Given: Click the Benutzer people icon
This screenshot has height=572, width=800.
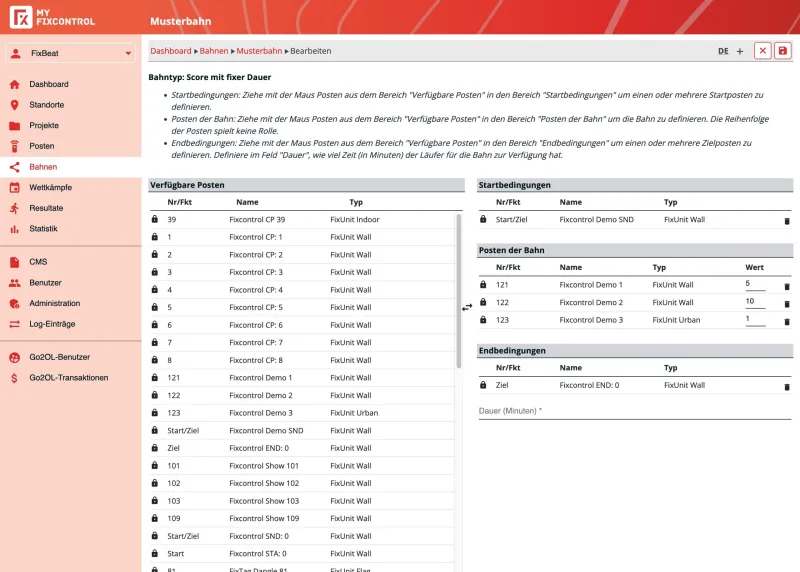Looking at the screenshot, I should click(x=14, y=283).
